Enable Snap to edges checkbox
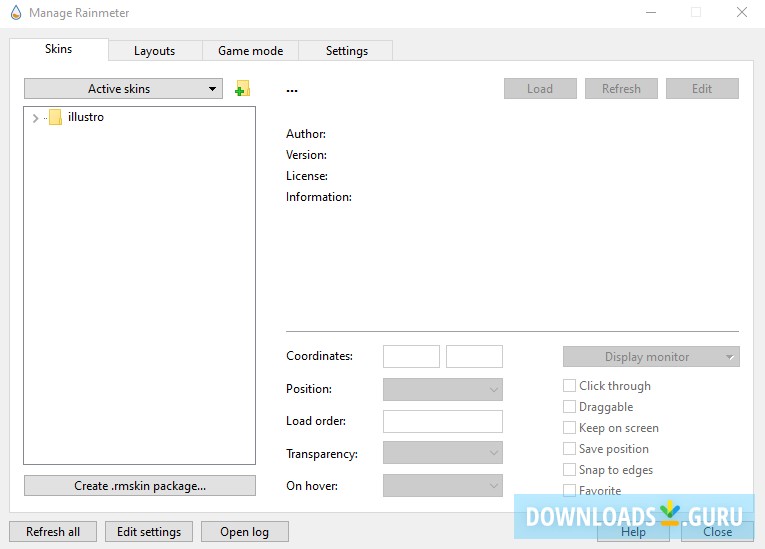The width and height of the screenshot is (765, 549). coord(569,469)
